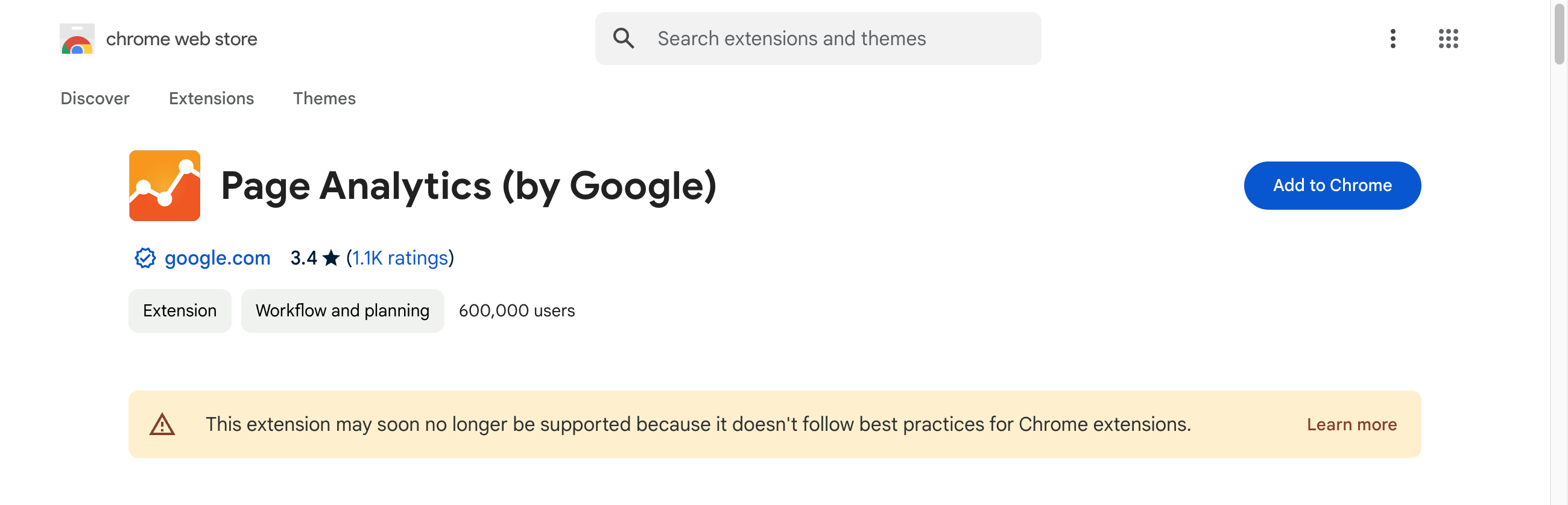Click the Page Analytics extension icon
Image resolution: width=1568 pixels, height=505 pixels.
(x=164, y=186)
